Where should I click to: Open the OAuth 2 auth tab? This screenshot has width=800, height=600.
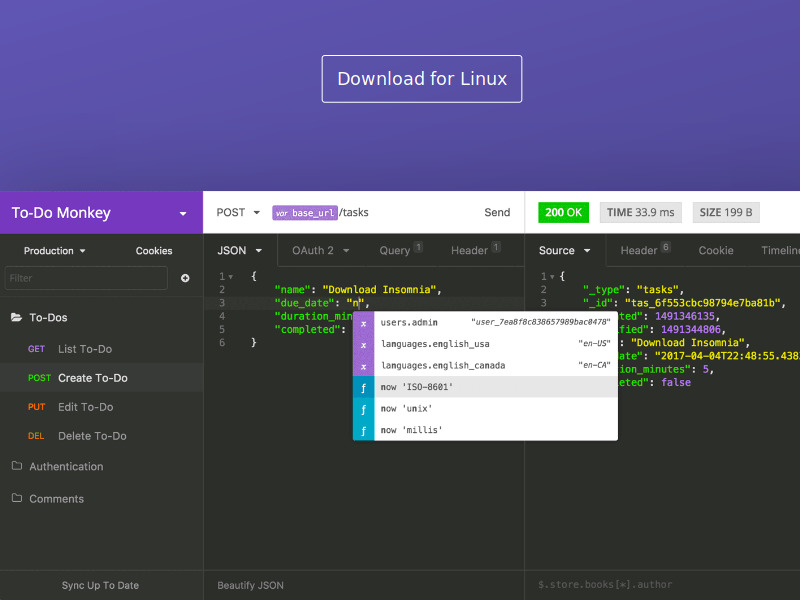320,250
